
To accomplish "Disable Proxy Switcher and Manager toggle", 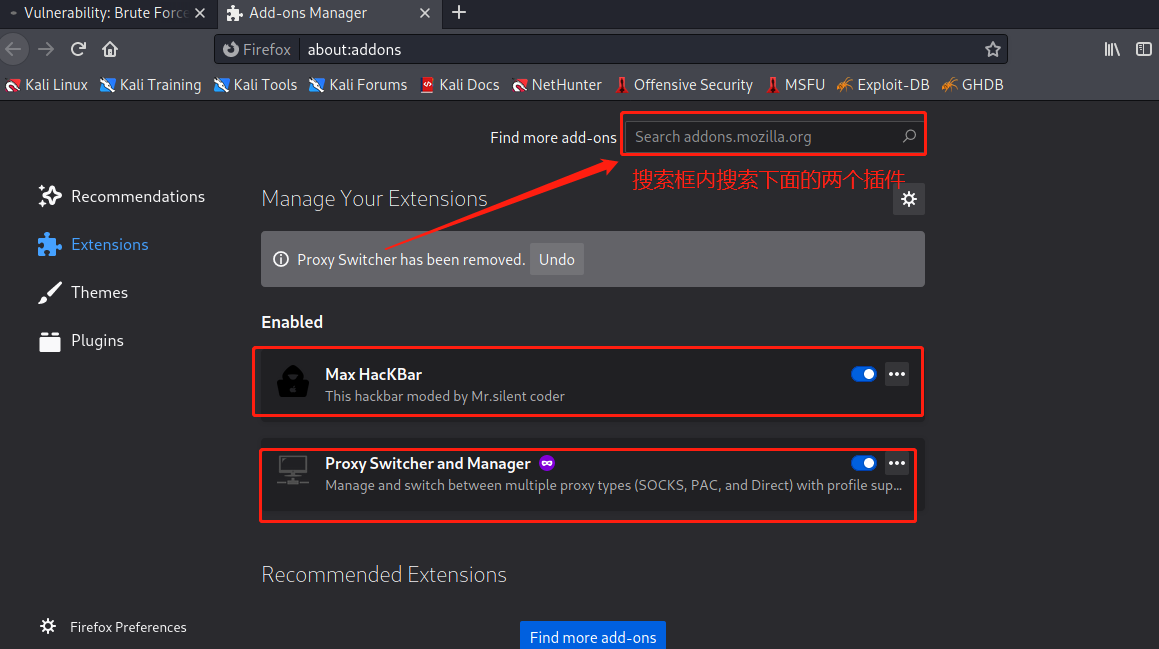I will [x=863, y=463].
